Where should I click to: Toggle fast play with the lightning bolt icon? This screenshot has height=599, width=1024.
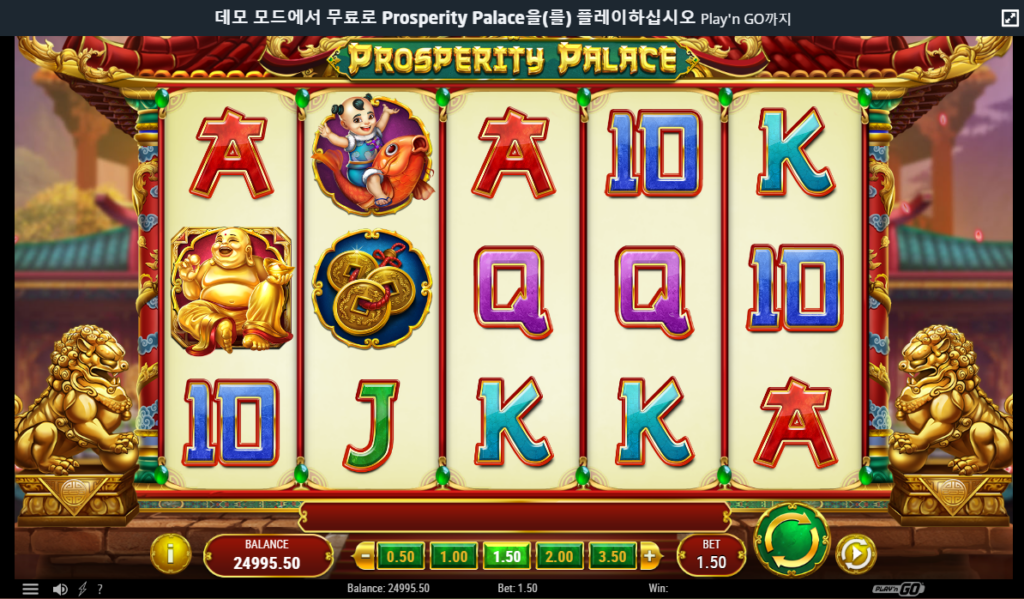tap(82, 589)
